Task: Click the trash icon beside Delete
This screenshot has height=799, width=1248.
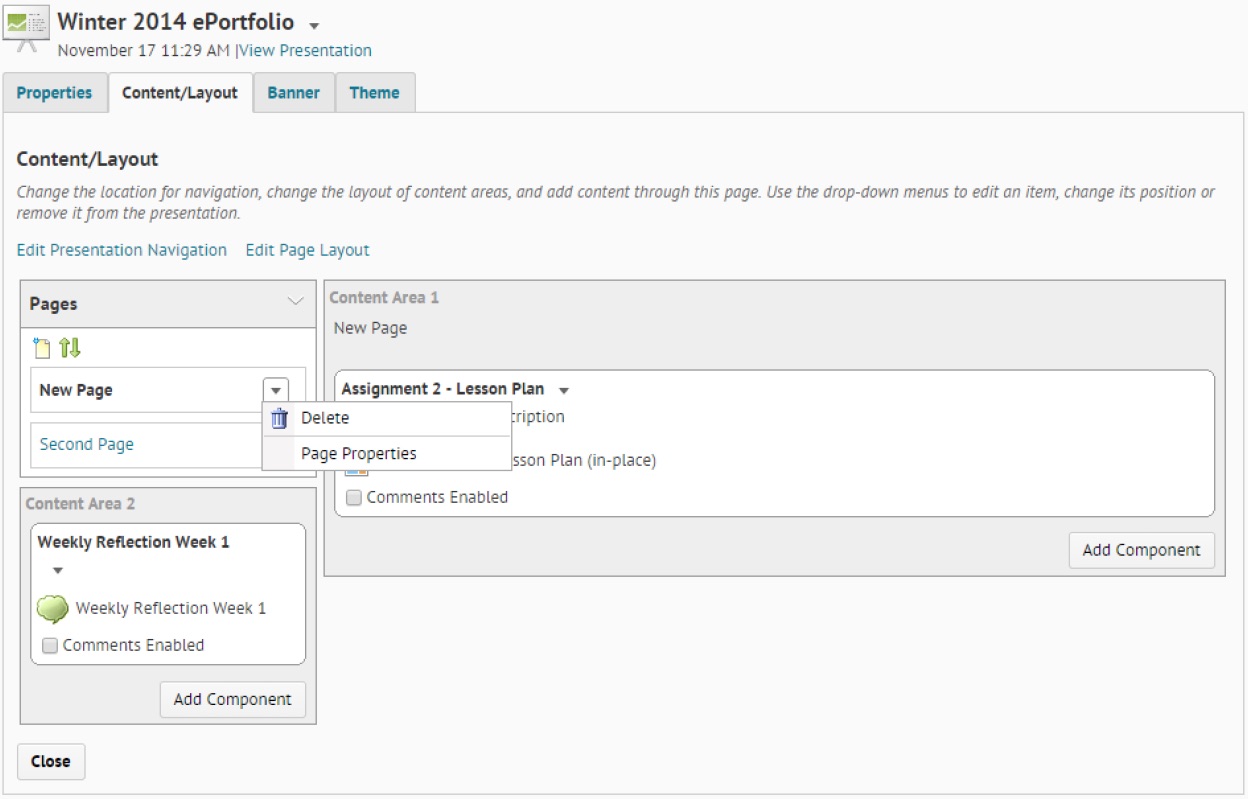Action: click(x=280, y=418)
